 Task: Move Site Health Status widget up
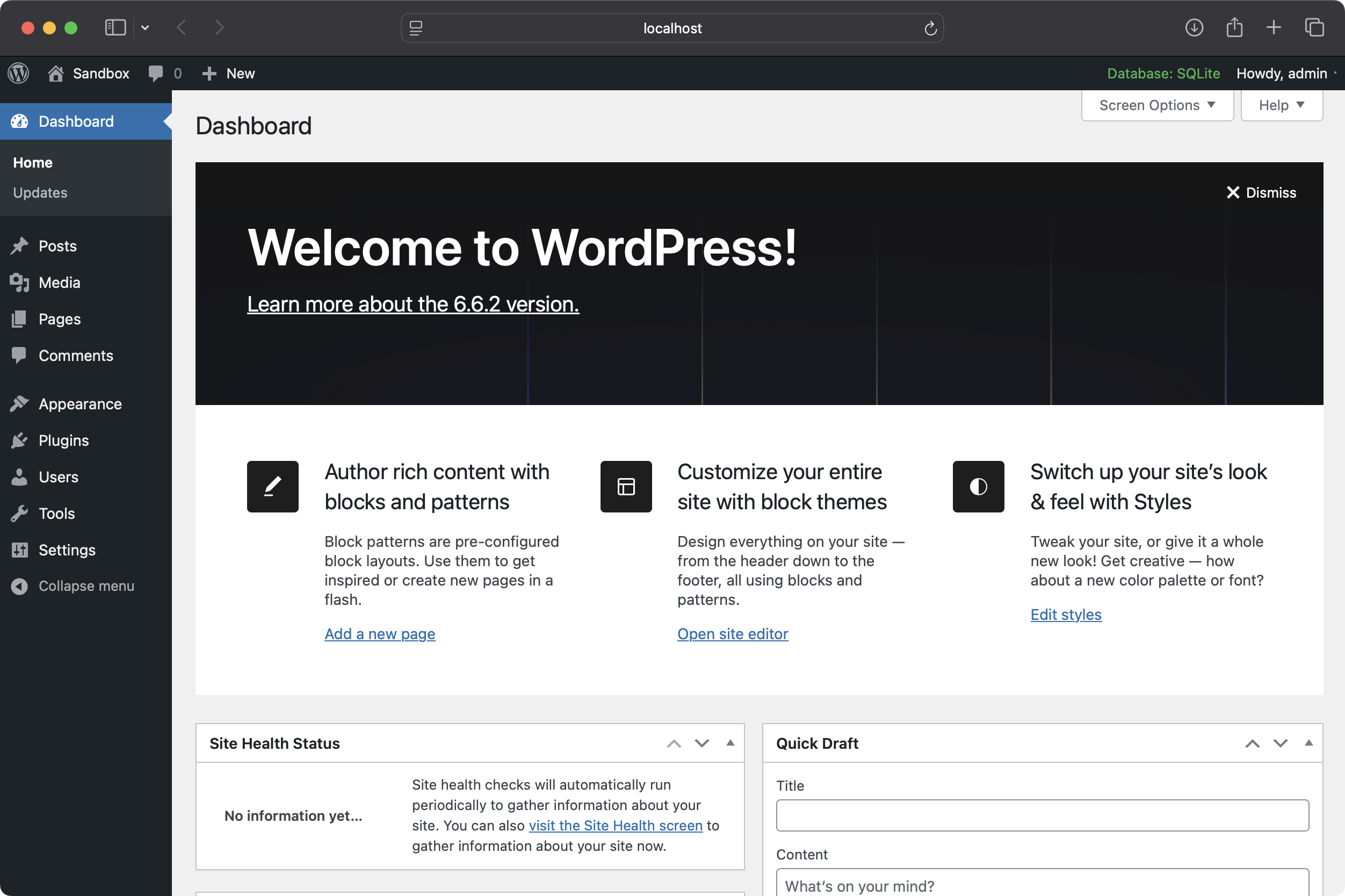click(x=674, y=743)
